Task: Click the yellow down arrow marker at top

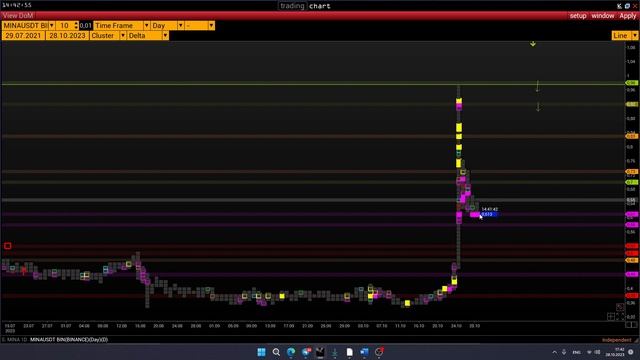Action: tap(533, 44)
